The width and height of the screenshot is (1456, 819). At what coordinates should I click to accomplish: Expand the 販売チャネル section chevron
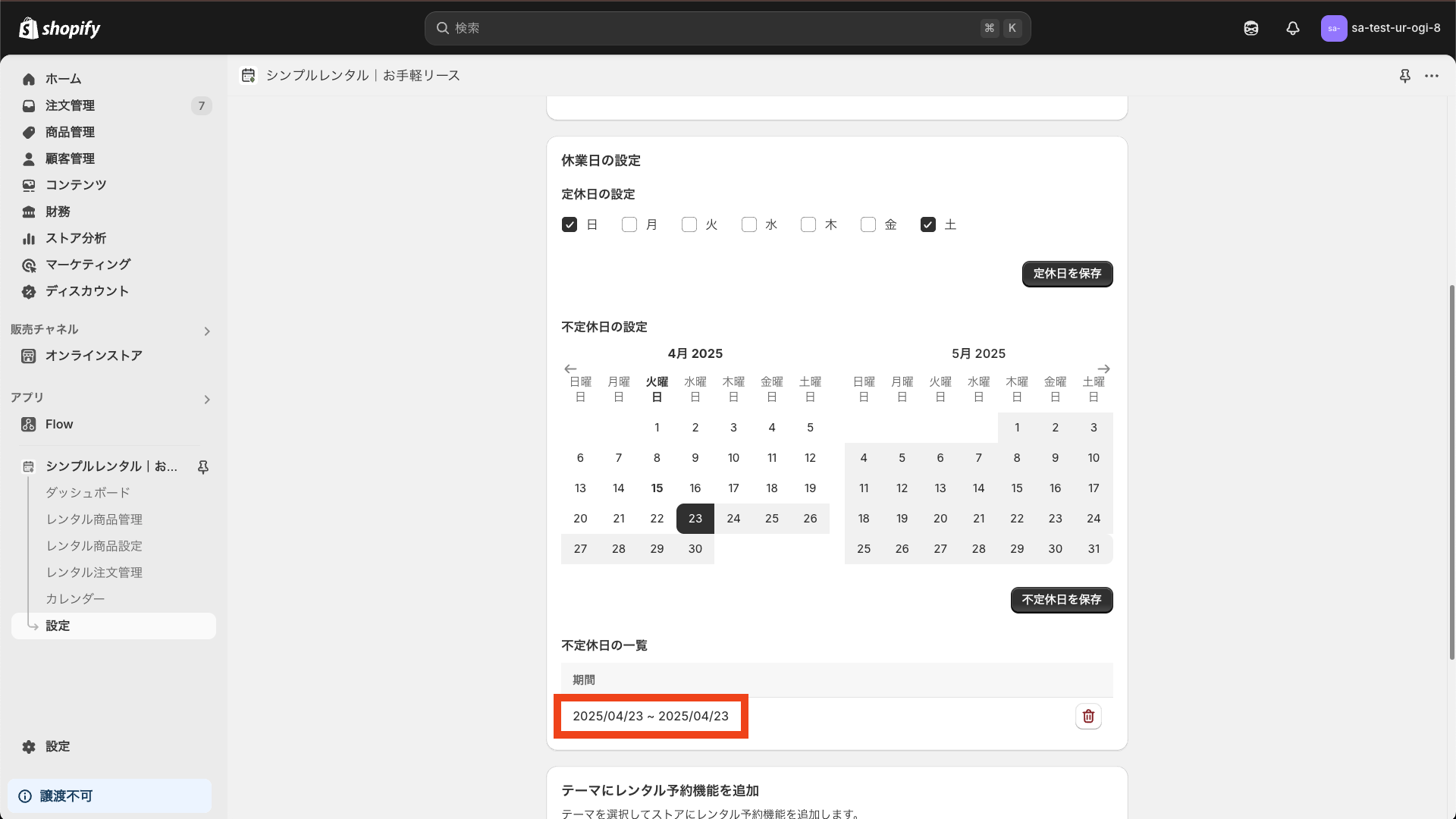coord(207,331)
